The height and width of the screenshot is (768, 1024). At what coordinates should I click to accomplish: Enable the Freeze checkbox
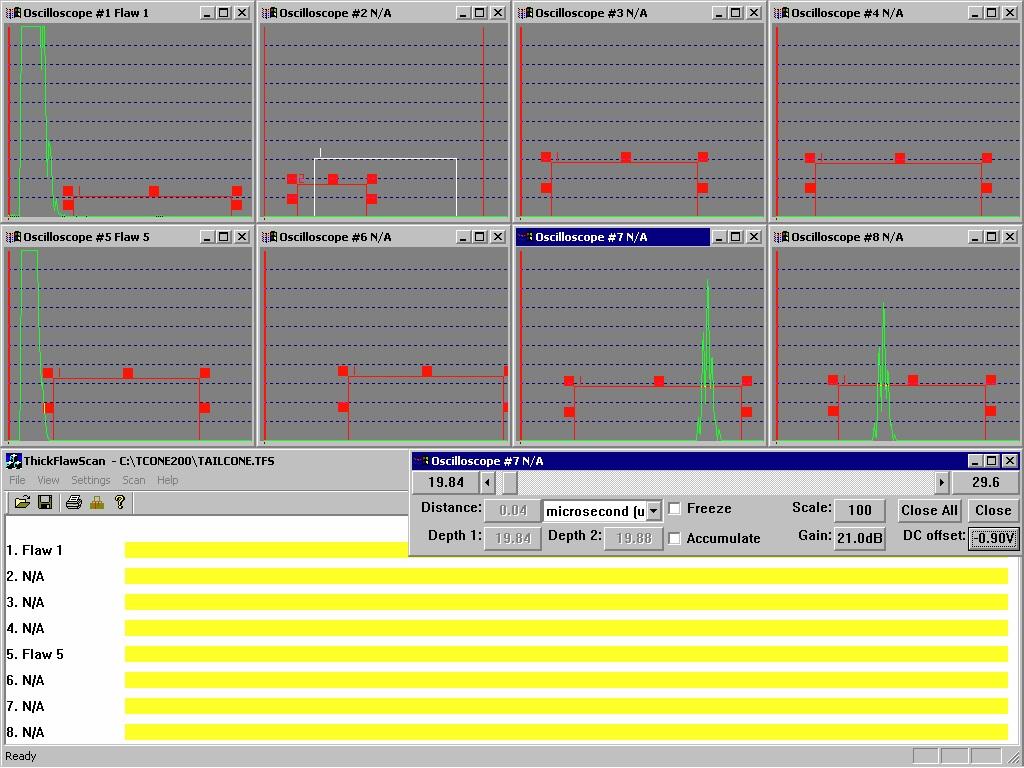pos(675,509)
